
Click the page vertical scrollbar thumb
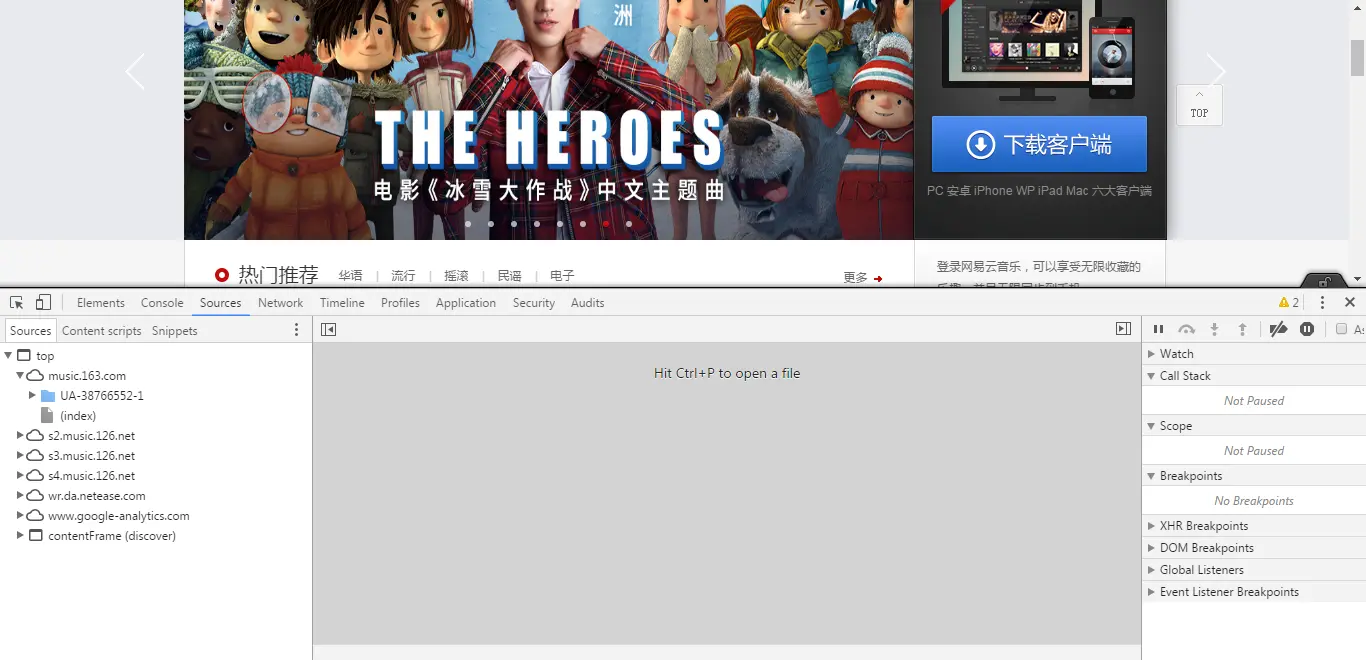click(x=1357, y=58)
